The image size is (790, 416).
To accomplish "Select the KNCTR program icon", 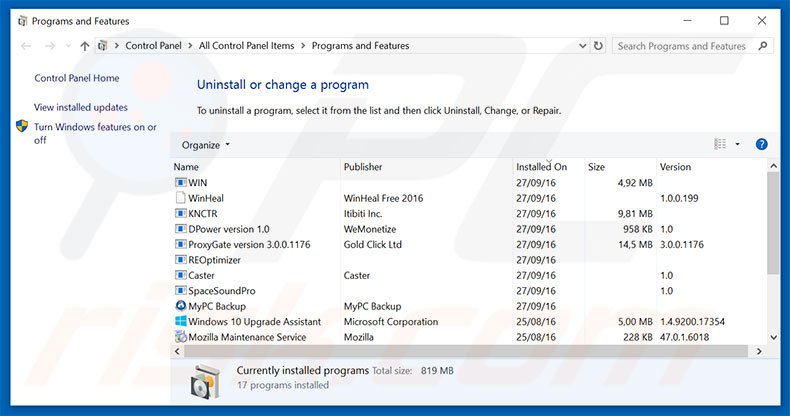I will click(x=180, y=214).
